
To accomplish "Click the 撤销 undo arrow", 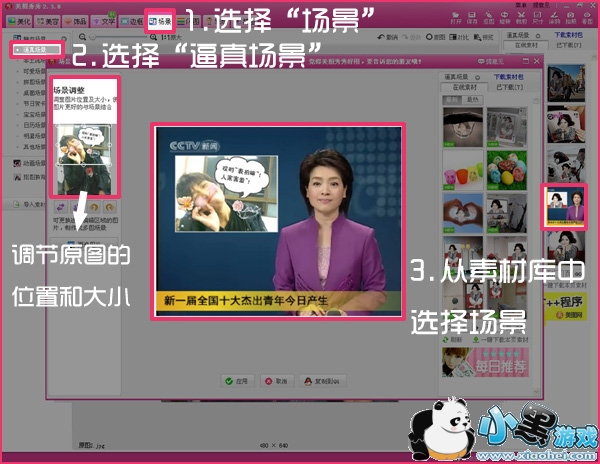I will (x=387, y=37).
